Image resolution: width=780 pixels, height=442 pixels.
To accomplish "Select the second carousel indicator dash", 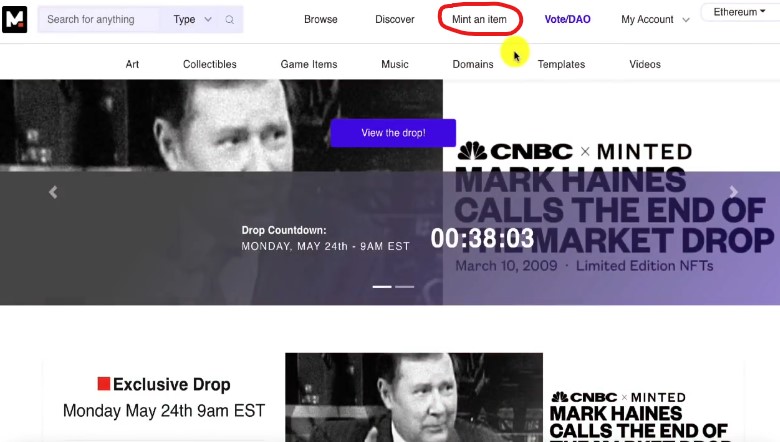I will pos(405,286).
